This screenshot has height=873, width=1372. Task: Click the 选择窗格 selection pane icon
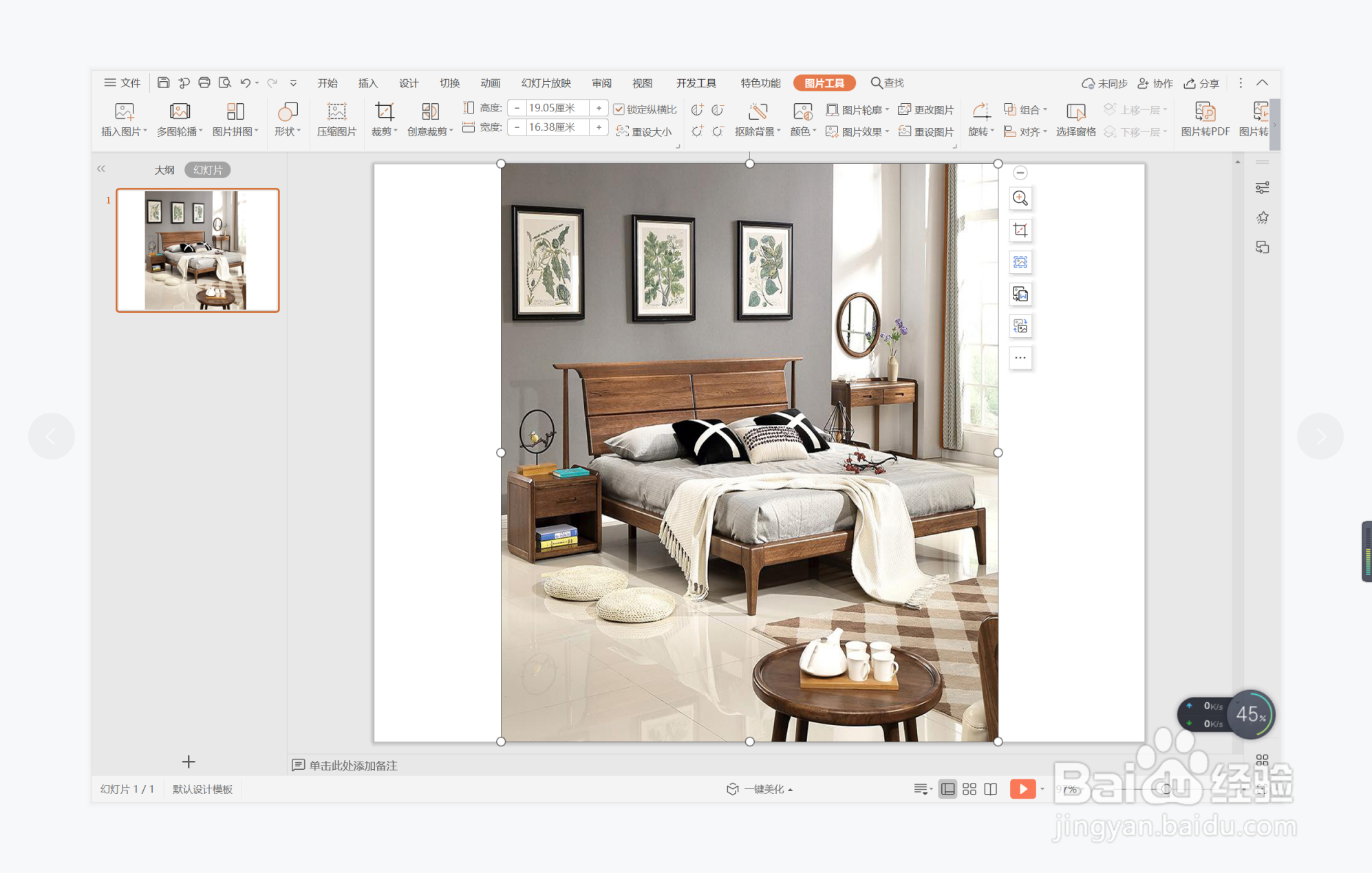tap(1076, 120)
